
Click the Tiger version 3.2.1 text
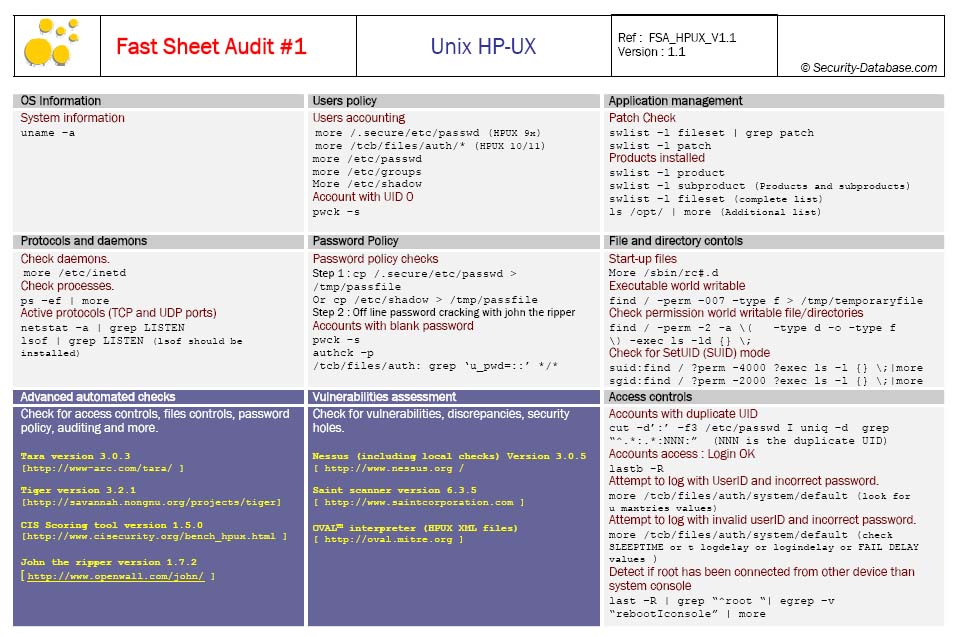point(79,490)
